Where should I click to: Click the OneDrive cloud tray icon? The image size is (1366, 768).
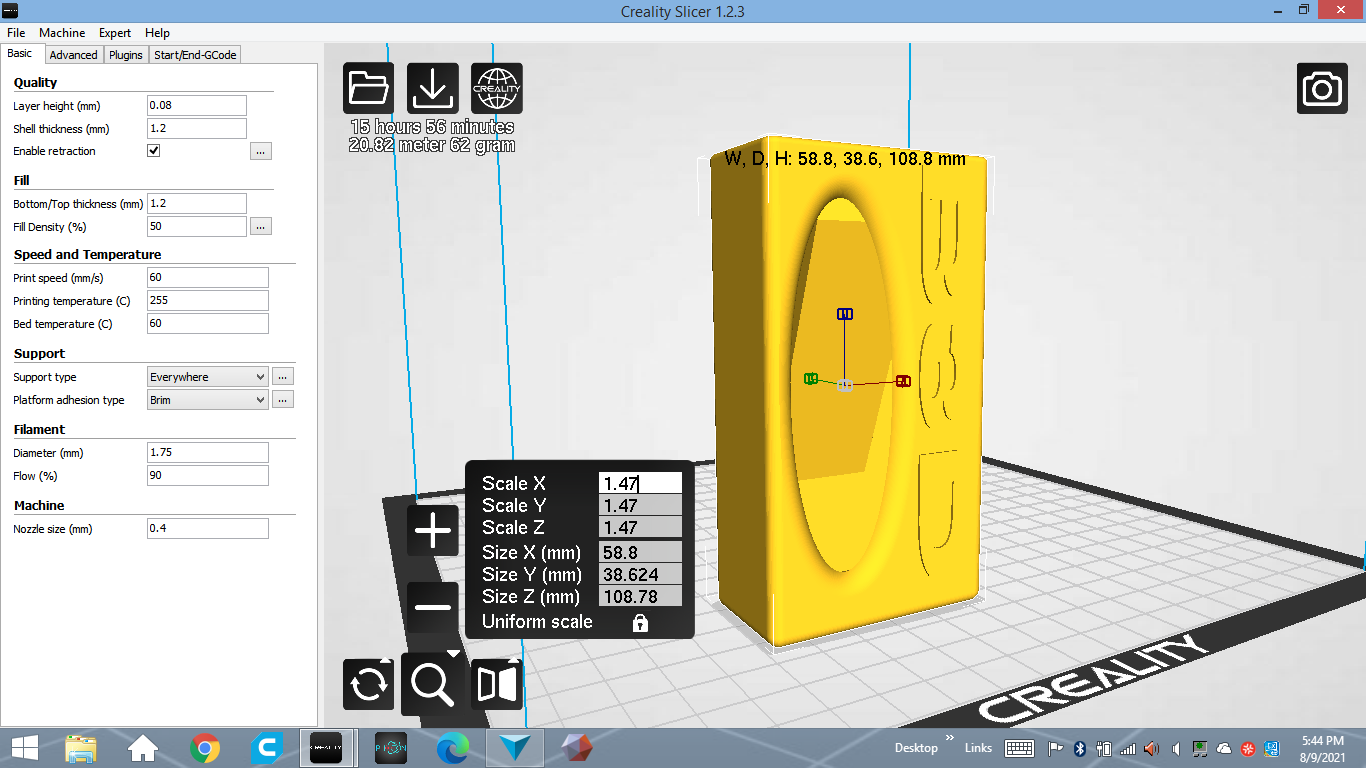click(1224, 748)
